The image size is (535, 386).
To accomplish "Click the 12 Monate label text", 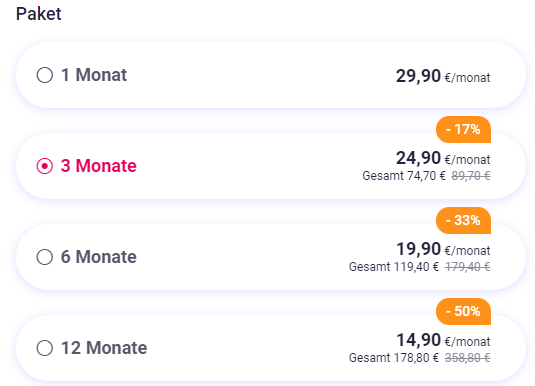I will tap(104, 348).
